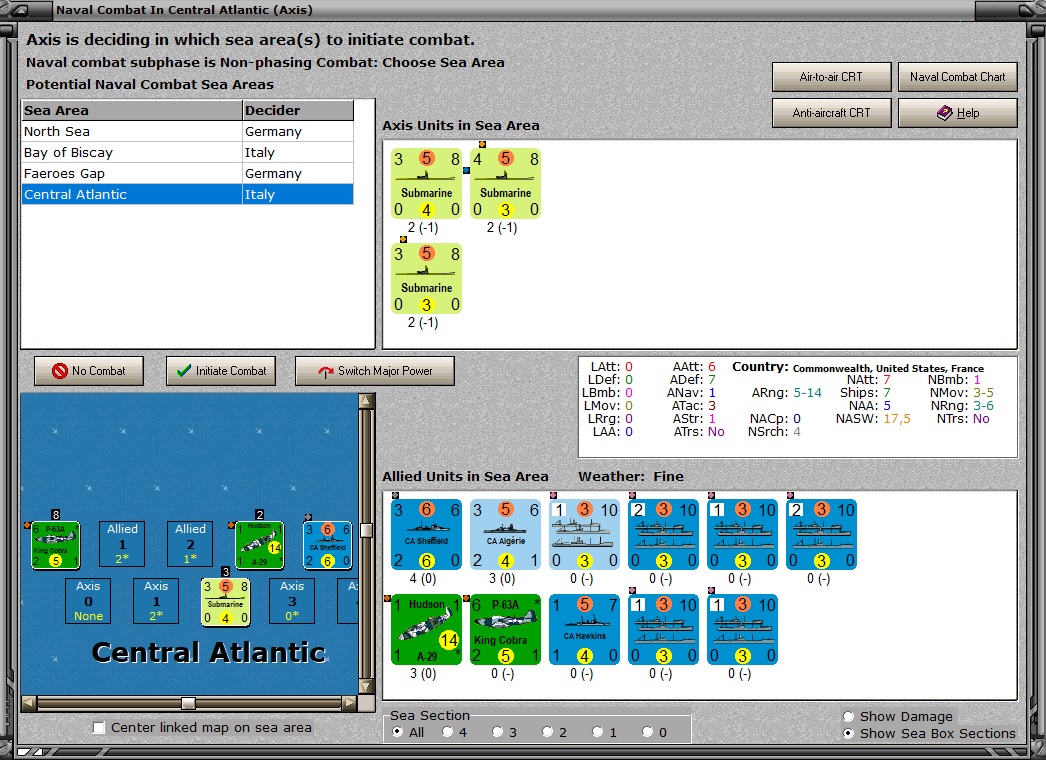Click Initiate Combat button

click(221, 371)
